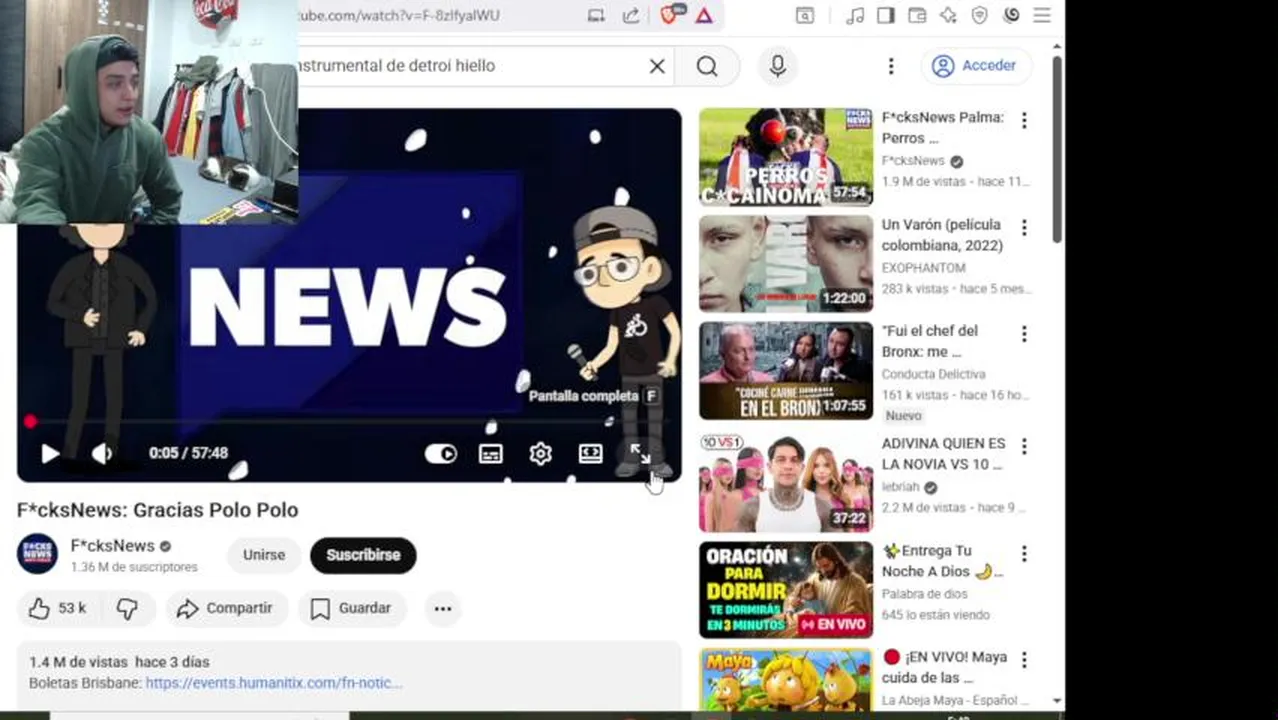
Task: Toggle the video autoplay switch
Action: click(440, 454)
